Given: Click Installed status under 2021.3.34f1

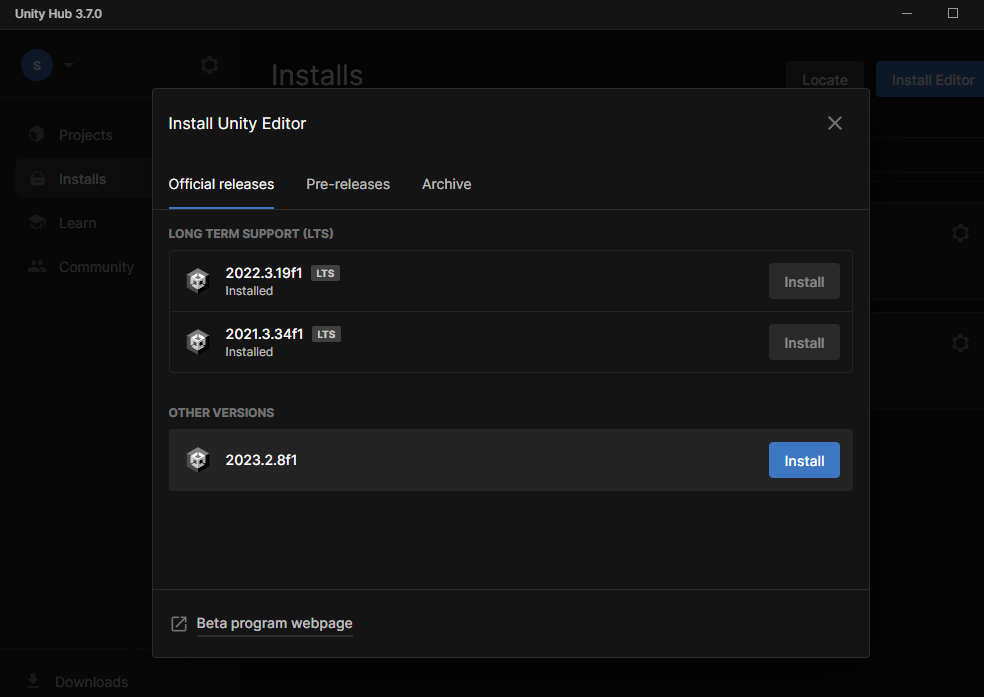Looking at the screenshot, I should (249, 352).
